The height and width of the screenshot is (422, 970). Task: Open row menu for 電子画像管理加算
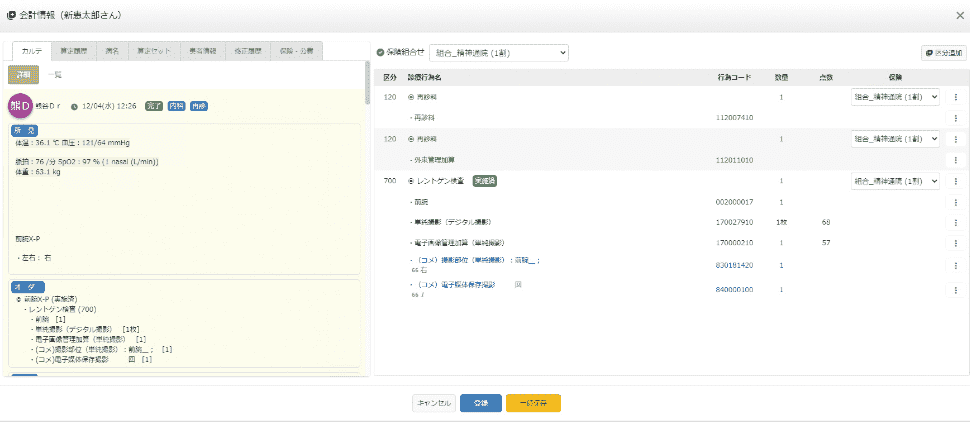point(955,243)
